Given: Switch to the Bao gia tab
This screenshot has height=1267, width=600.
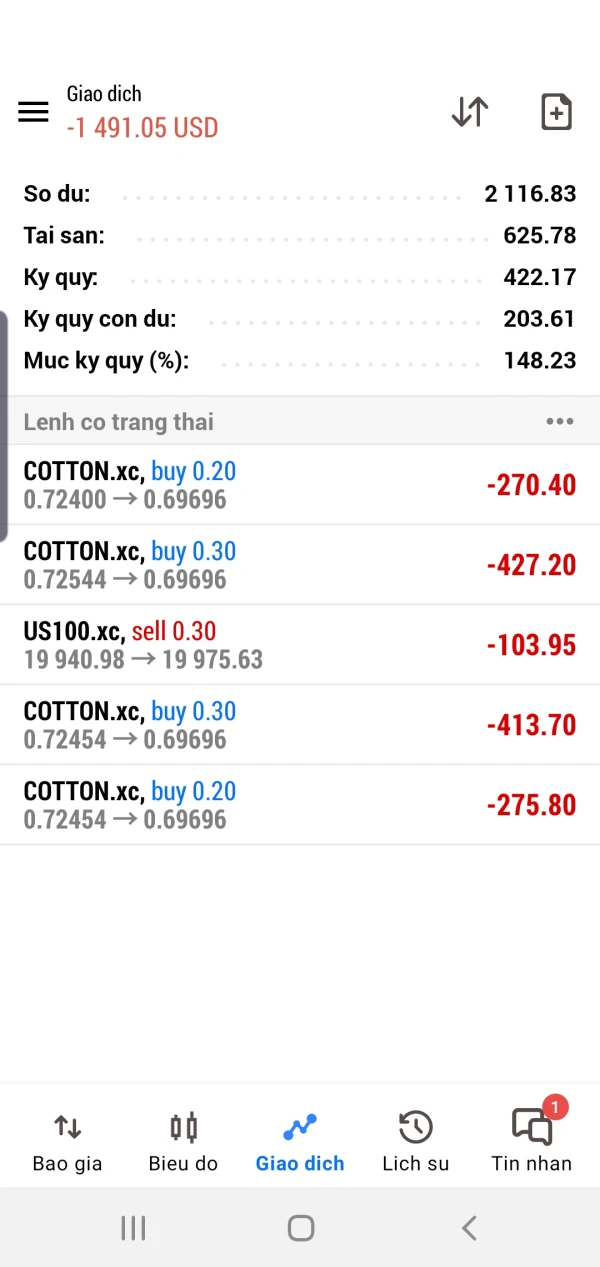Looking at the screenshot, I should click(x=67, y=1142).
